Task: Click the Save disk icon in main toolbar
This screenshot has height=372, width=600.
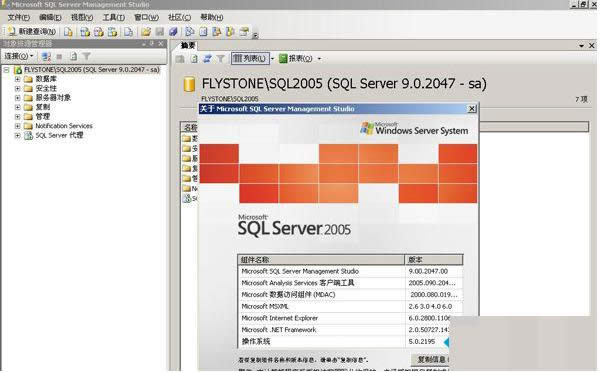Action: tap(160, 32)
